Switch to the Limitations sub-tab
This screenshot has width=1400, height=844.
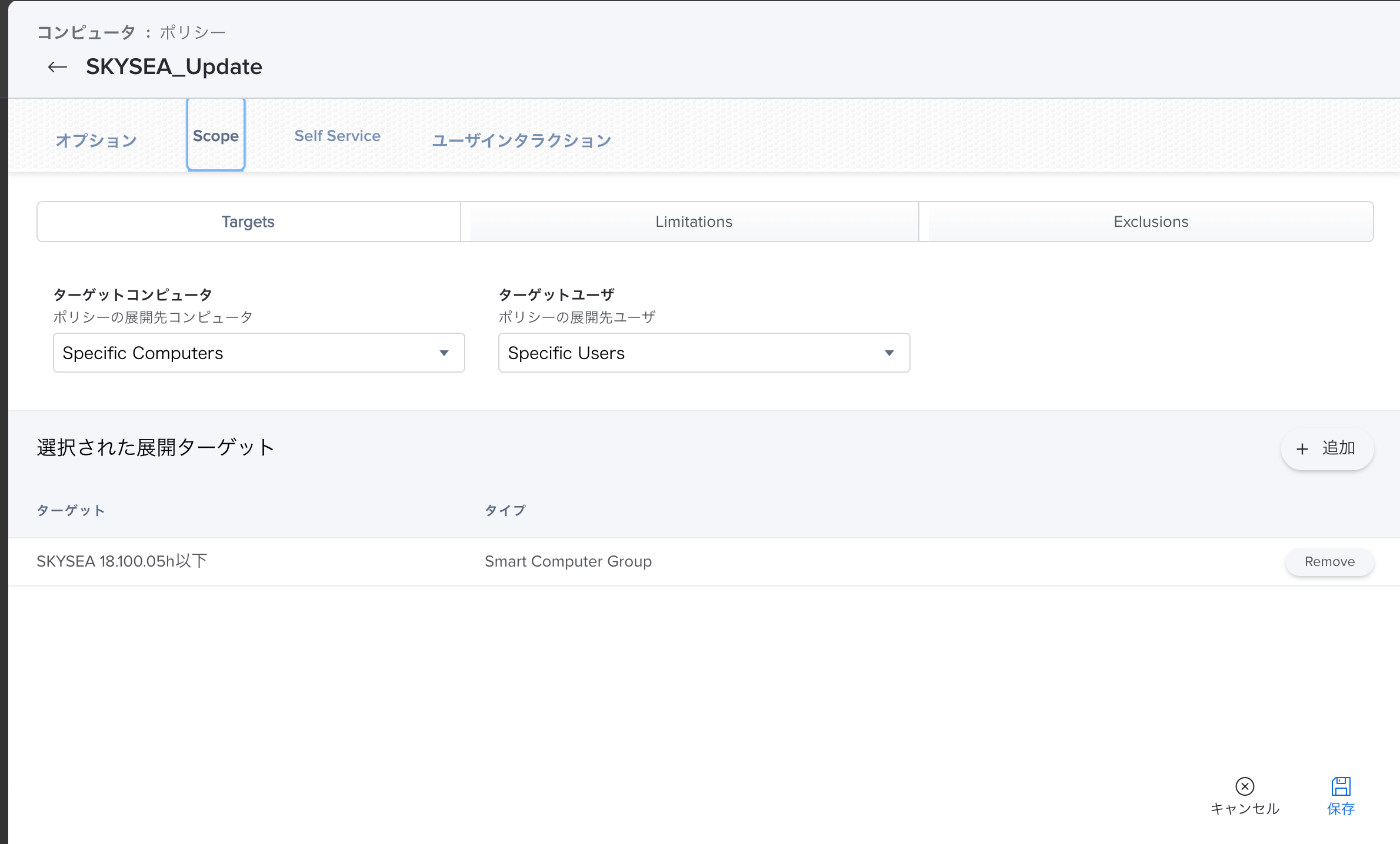(694, 222)
